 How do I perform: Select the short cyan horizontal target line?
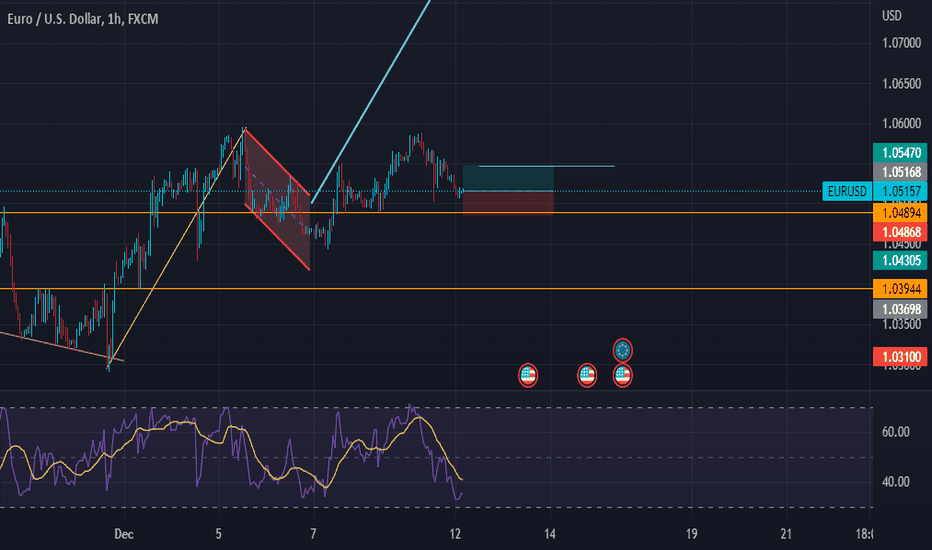[x=546, y=166]
